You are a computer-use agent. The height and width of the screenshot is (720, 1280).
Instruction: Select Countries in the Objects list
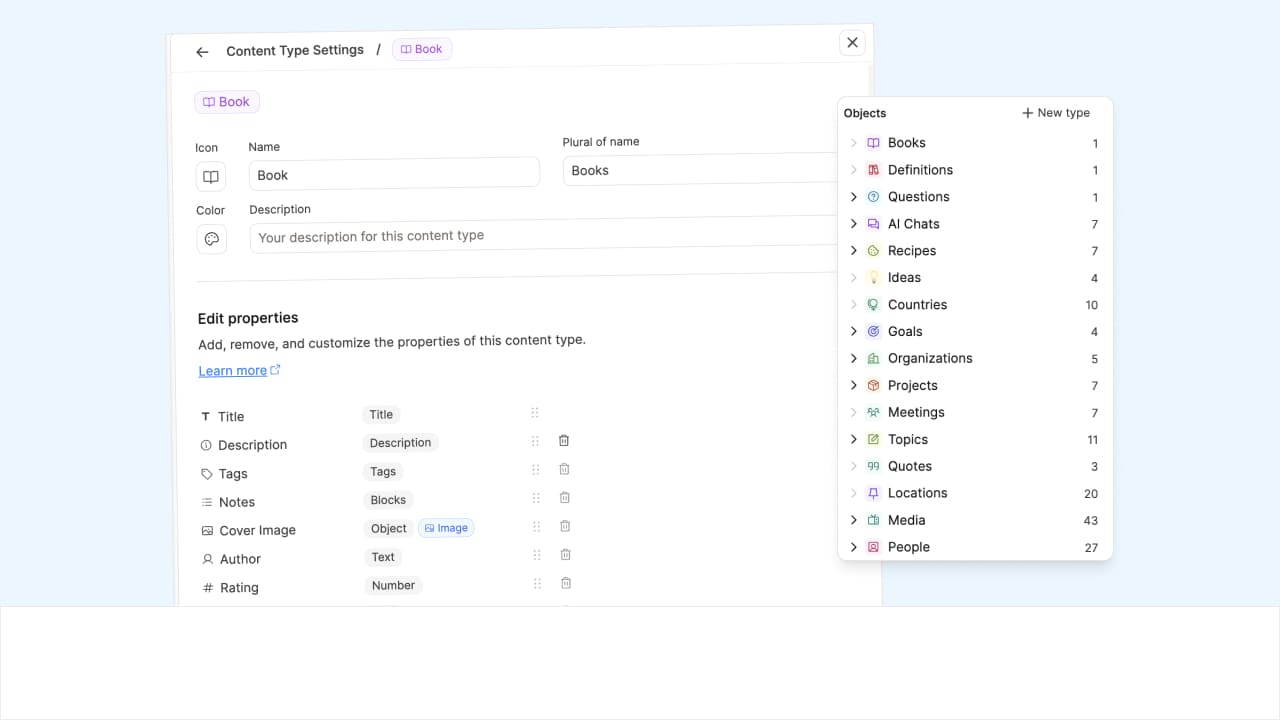[x=917, y=305]
